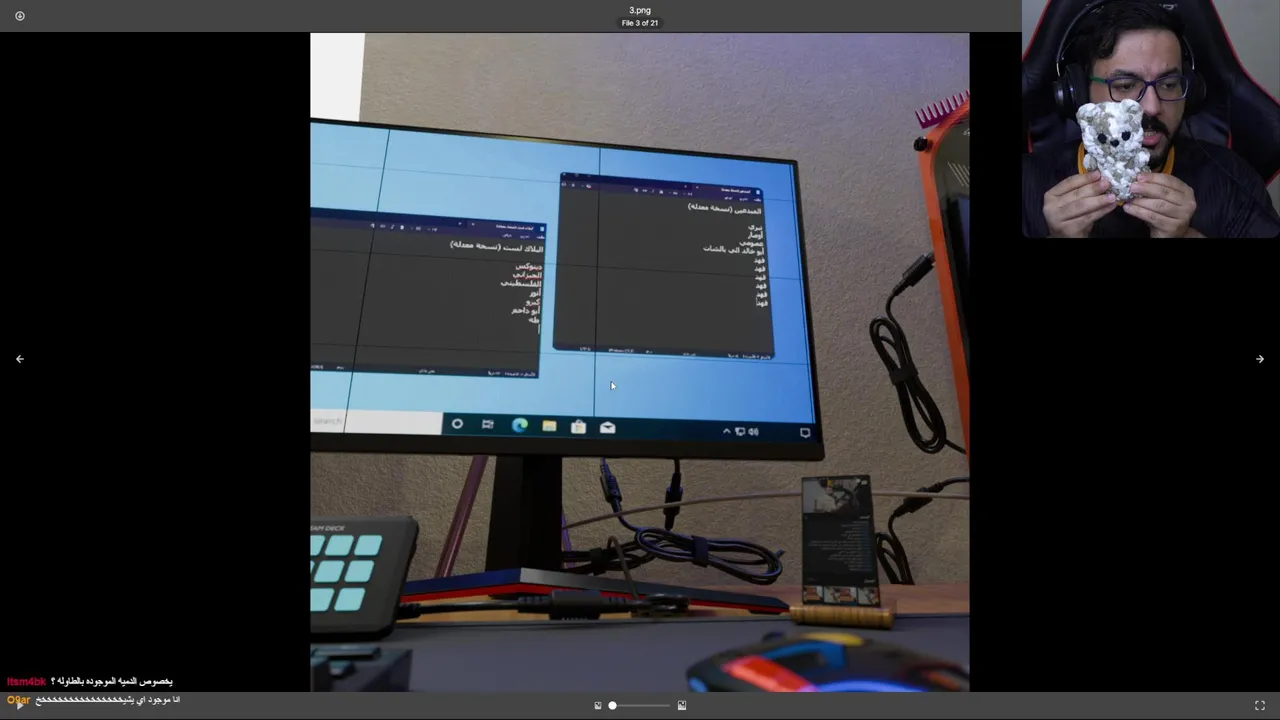Click the speaker volume icon in the photographed tray

(x=753, y=432)
